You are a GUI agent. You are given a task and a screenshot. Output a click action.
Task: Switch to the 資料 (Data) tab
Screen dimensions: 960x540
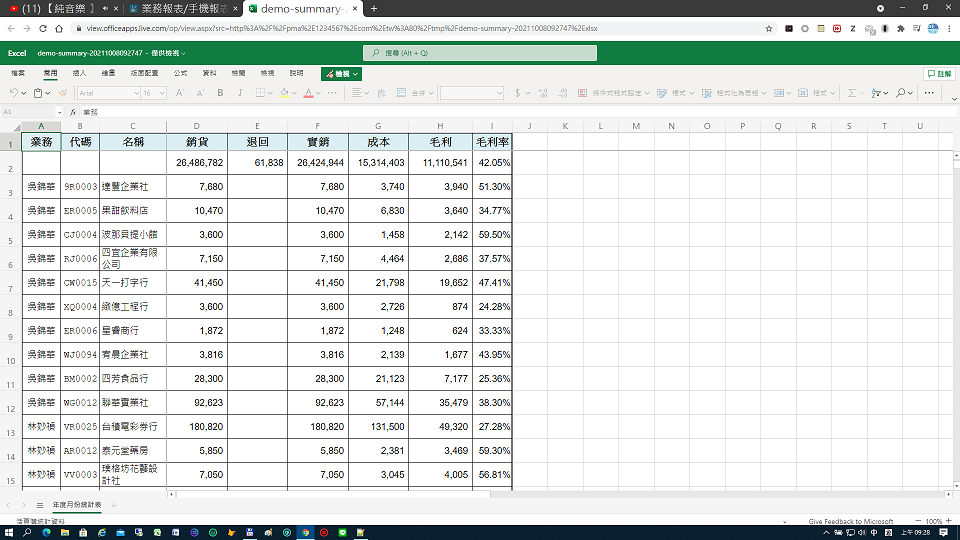point(209,73)
